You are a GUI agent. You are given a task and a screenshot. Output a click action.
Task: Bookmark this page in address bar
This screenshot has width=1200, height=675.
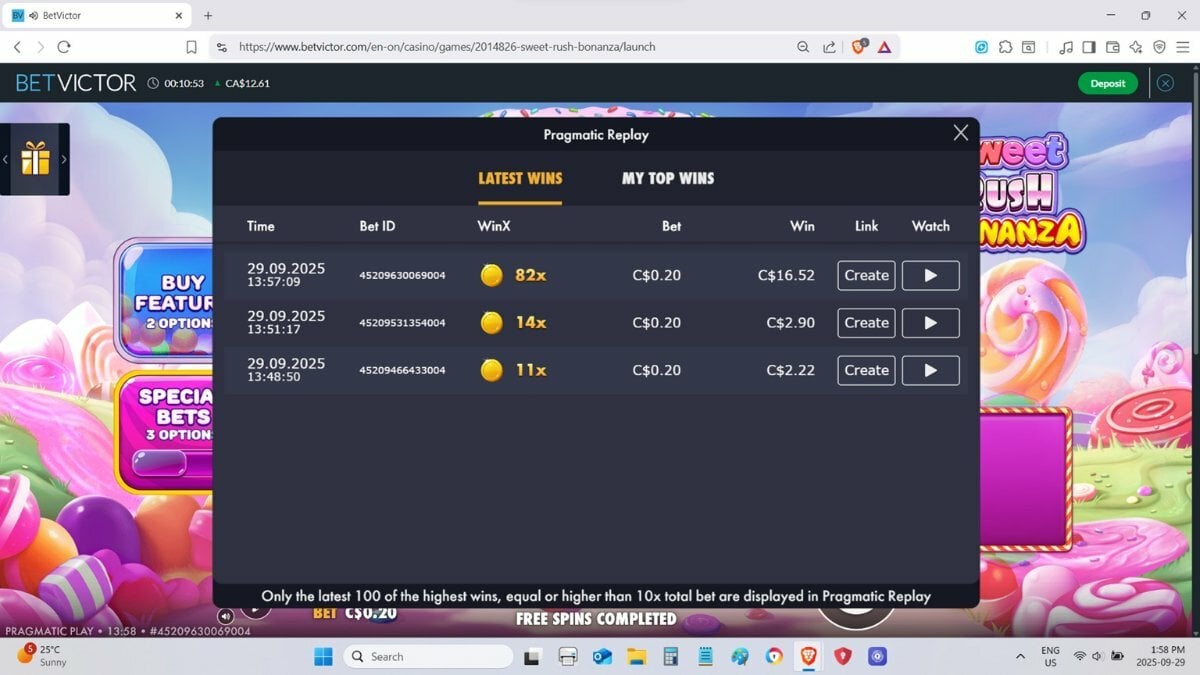coord(191,47)
